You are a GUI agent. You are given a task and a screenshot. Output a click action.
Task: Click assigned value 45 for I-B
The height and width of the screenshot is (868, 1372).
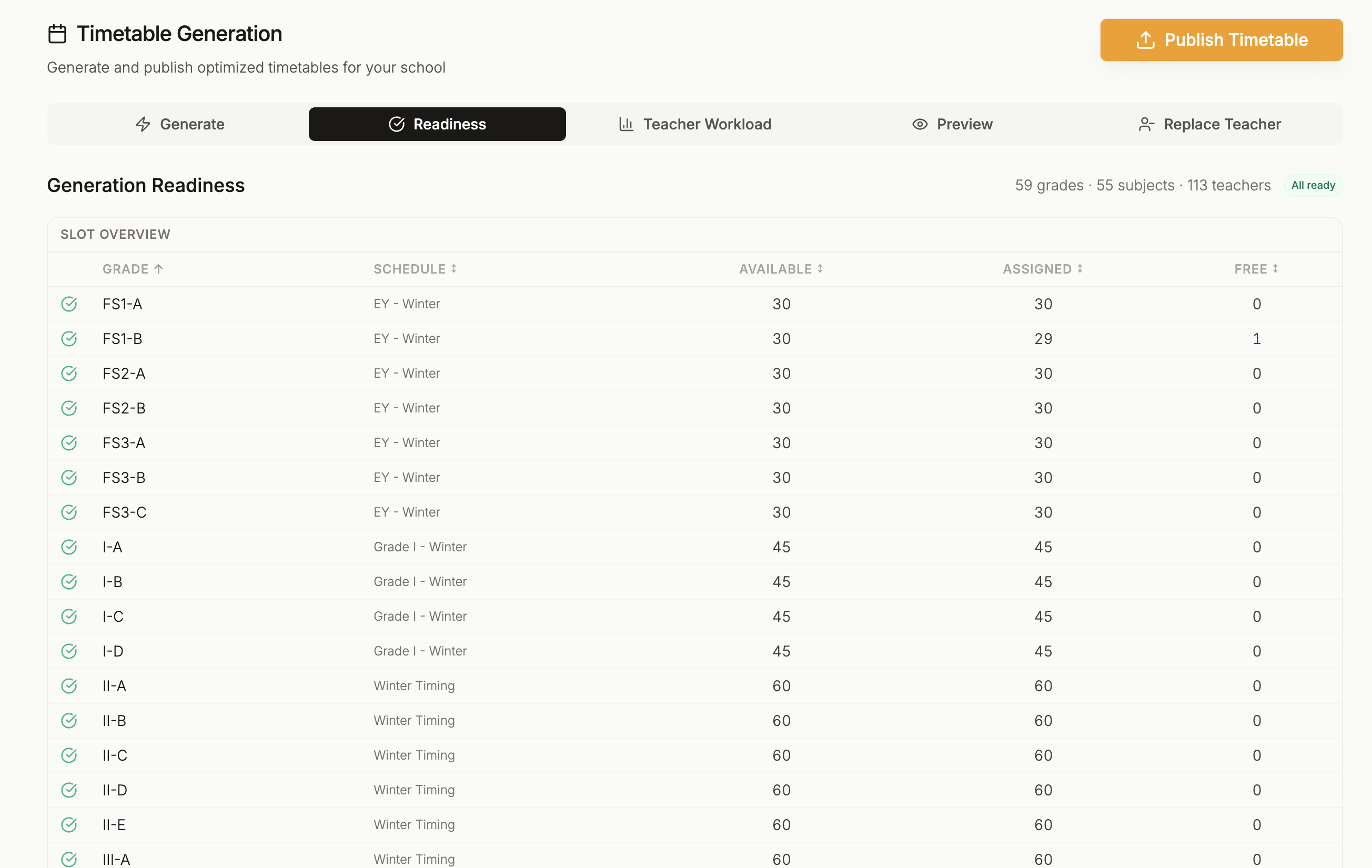(x=1043, y=582)
